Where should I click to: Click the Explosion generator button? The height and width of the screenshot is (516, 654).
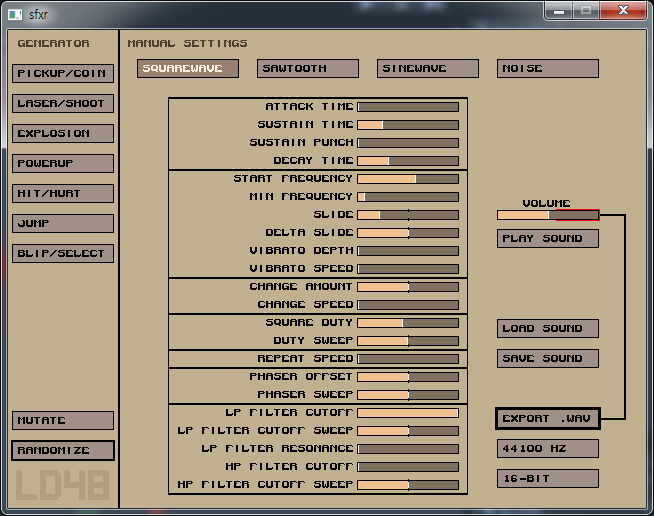(63, 133)
